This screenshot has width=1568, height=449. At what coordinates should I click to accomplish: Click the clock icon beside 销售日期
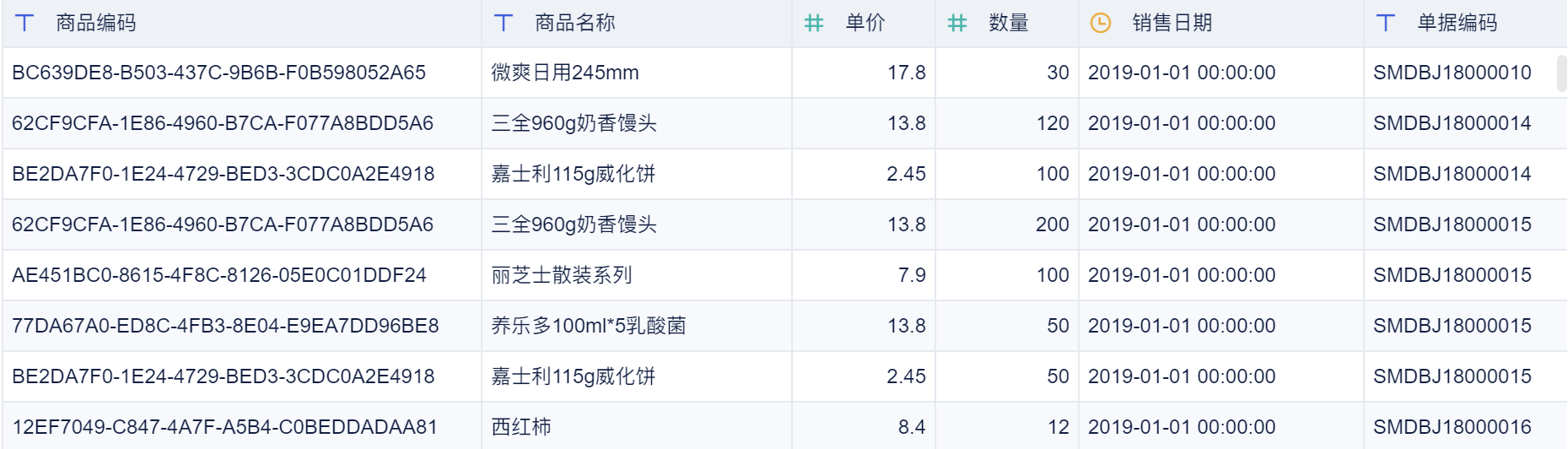coord(1101,23)
